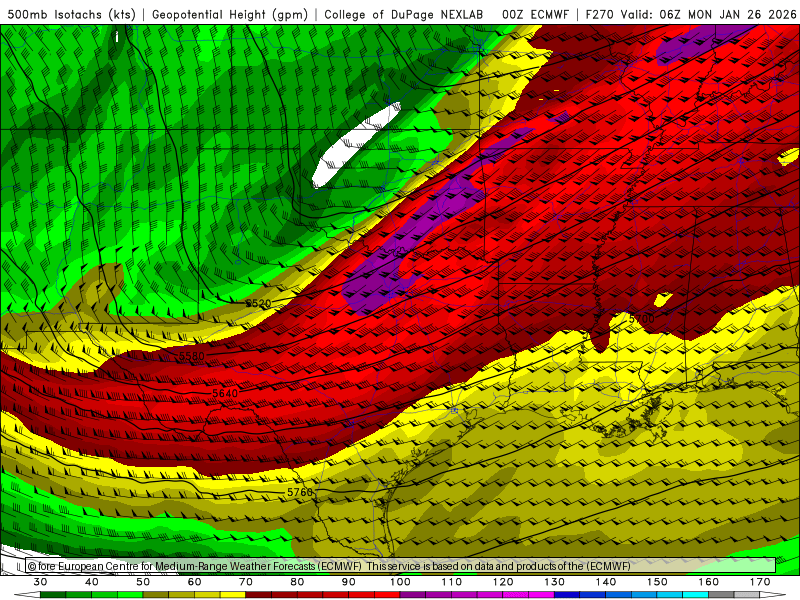The height and width of the screenshot is (600, 800).
Task: Click the 60 value on the color scale
Action: tap(194, 582)
